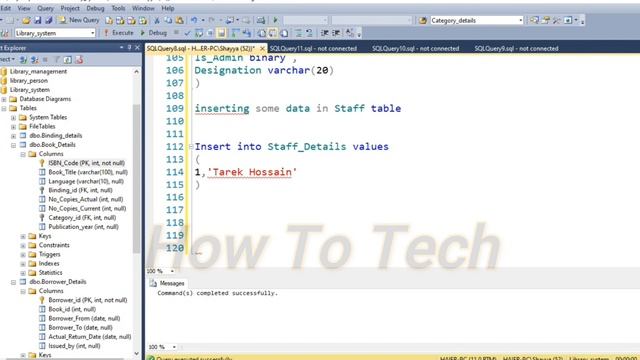The height and width of the screenshot is (360, 640).
Task: Open the Library_system database dropdown
Action: pyautogui.click(x=55, y=33)
